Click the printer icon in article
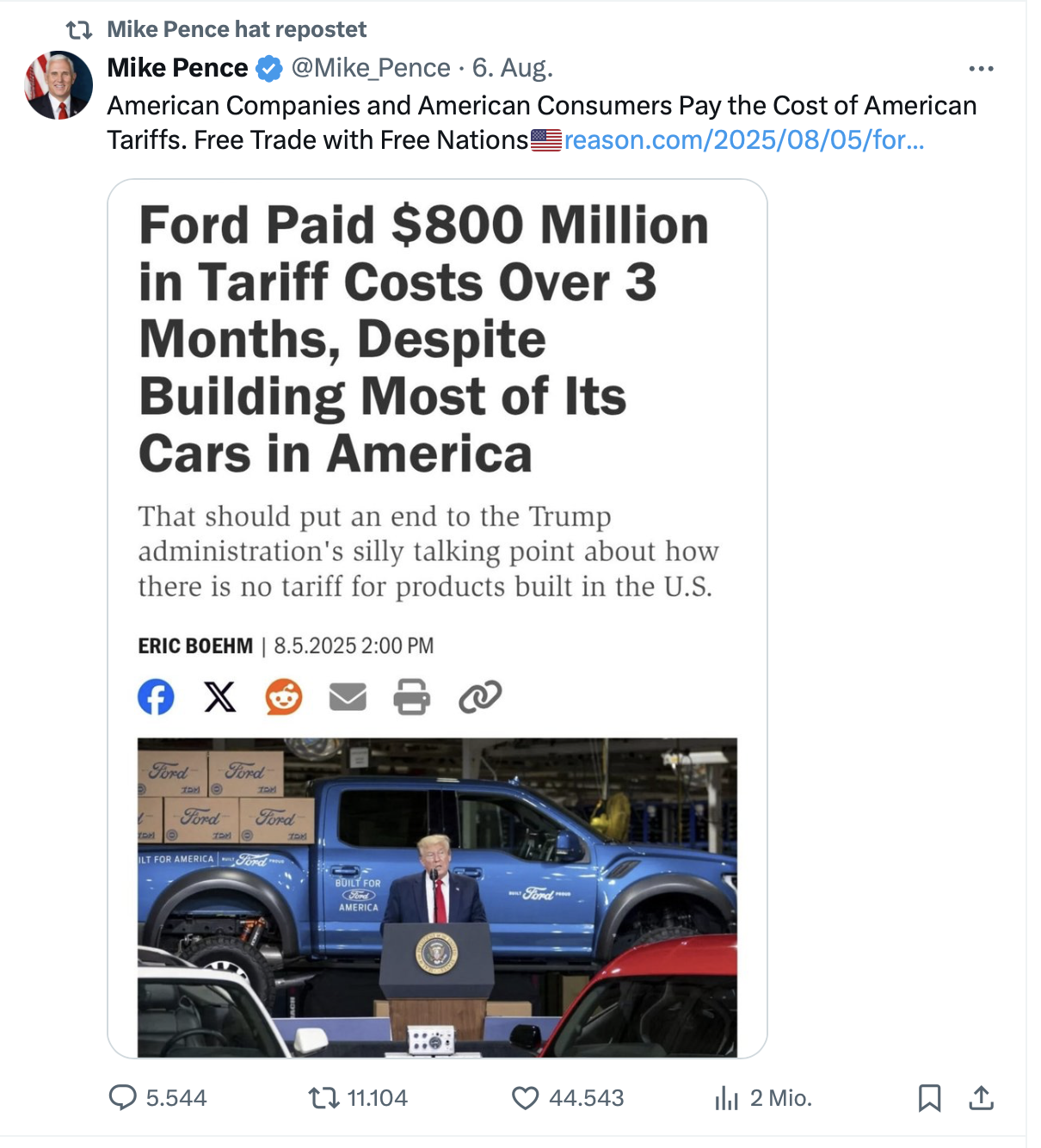Image resolution: width=1041 pixels, height=1148 pixels. pyautogui.click(x=411, y=696)
